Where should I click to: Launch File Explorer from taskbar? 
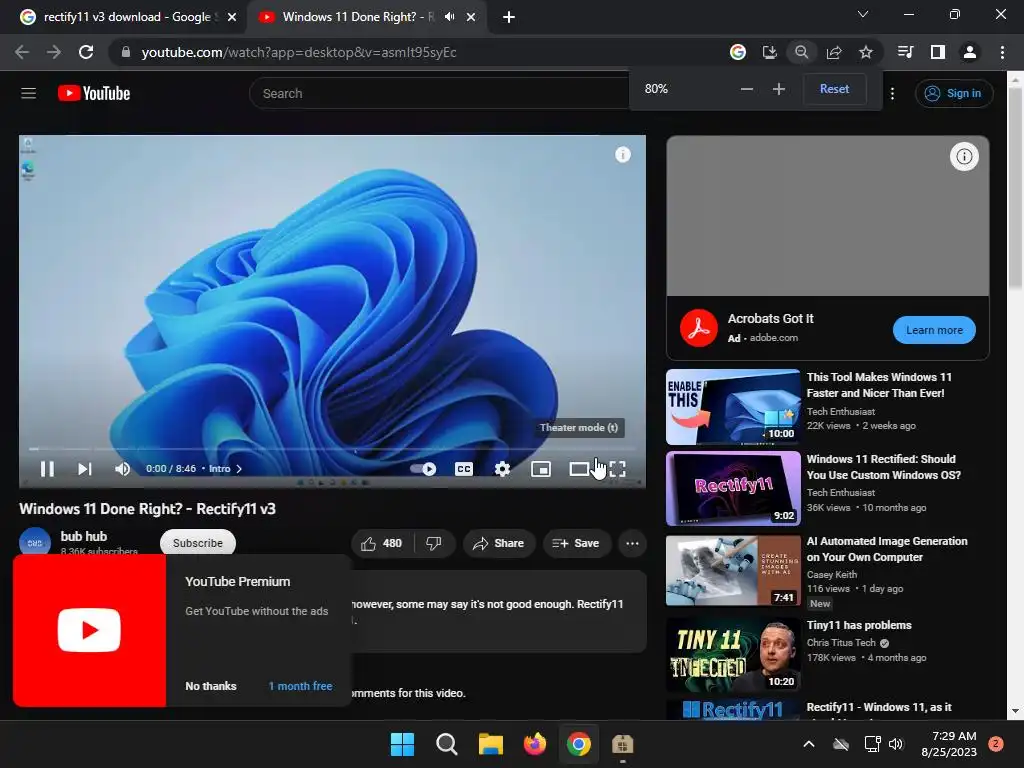coord(490,744)
